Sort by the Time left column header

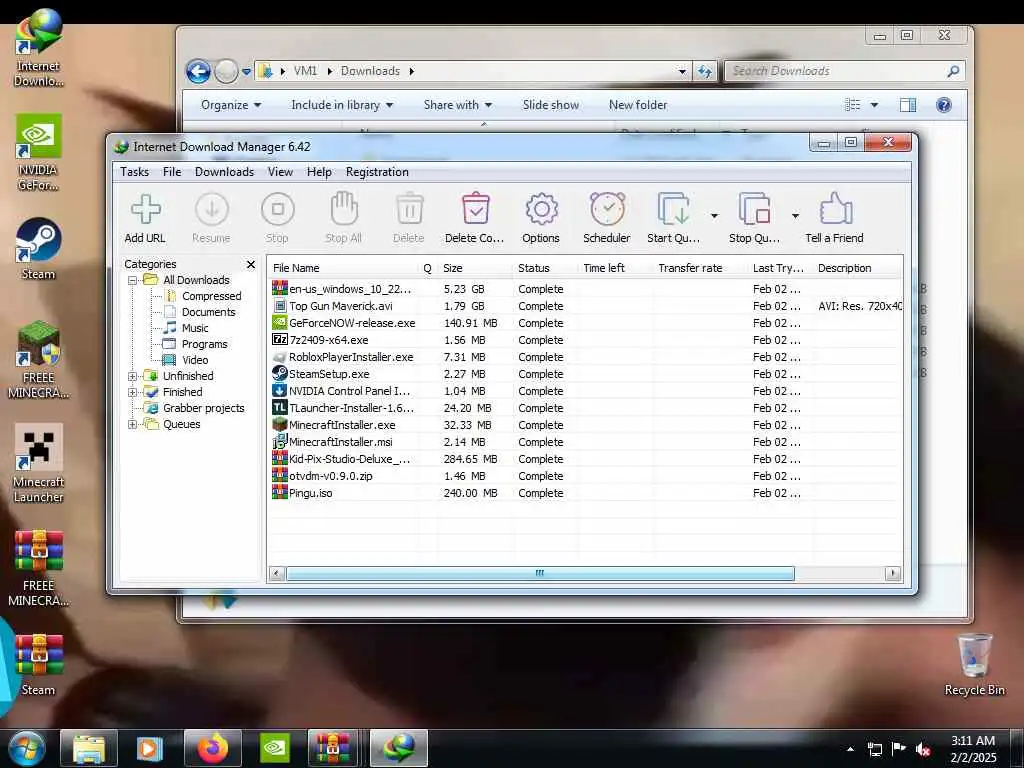pos(615,268)
